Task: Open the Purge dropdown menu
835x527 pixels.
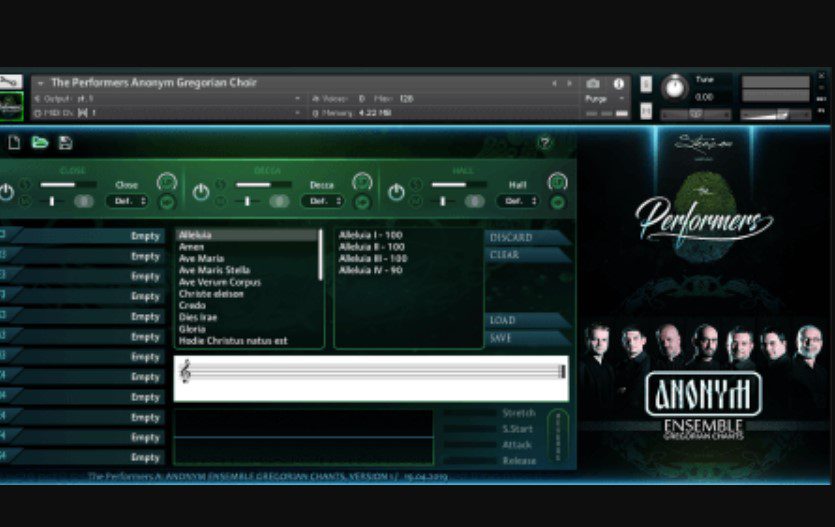Action: 604,99
